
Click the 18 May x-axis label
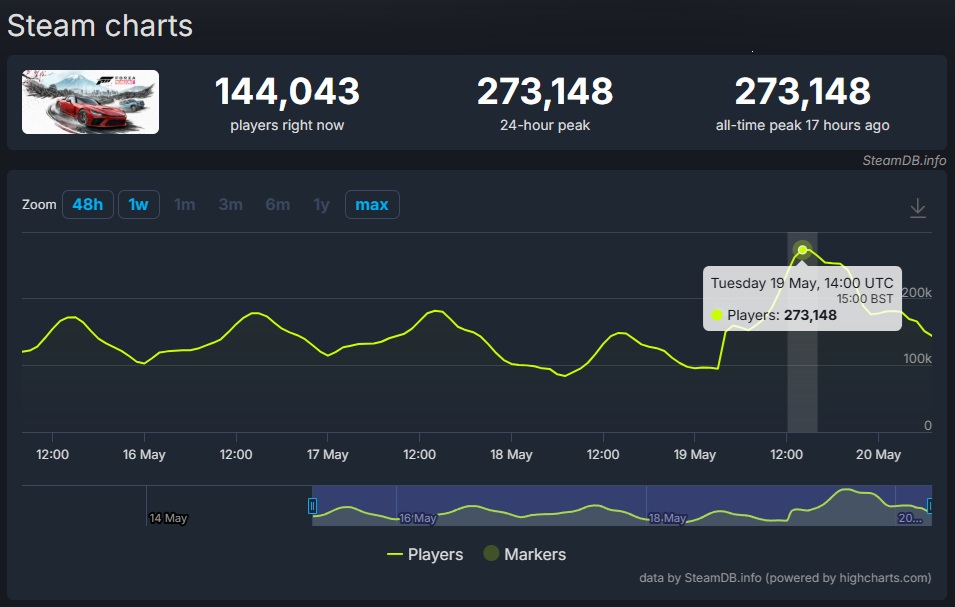pyautogui.click(x=512, y=455)
